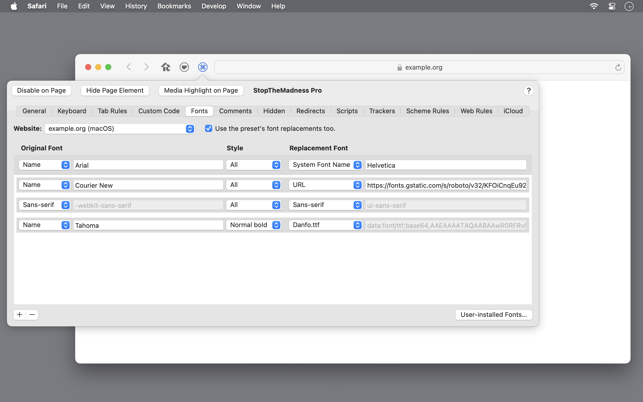Switch to the Keyboard tab
Image resolution: width=643 pixels, height=402 pixels.
(72, 111)
